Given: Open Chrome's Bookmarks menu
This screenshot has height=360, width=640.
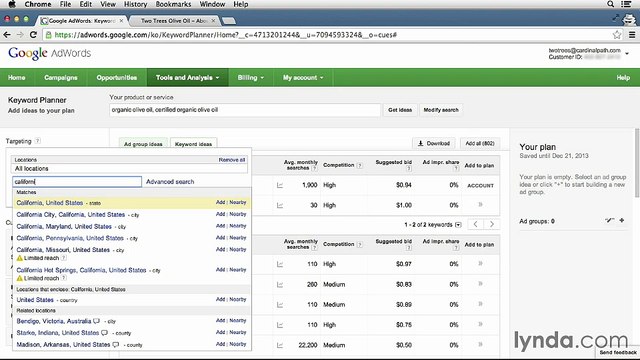Looking at the screenshot, I should pyautogui.click(x=173, y=4).
